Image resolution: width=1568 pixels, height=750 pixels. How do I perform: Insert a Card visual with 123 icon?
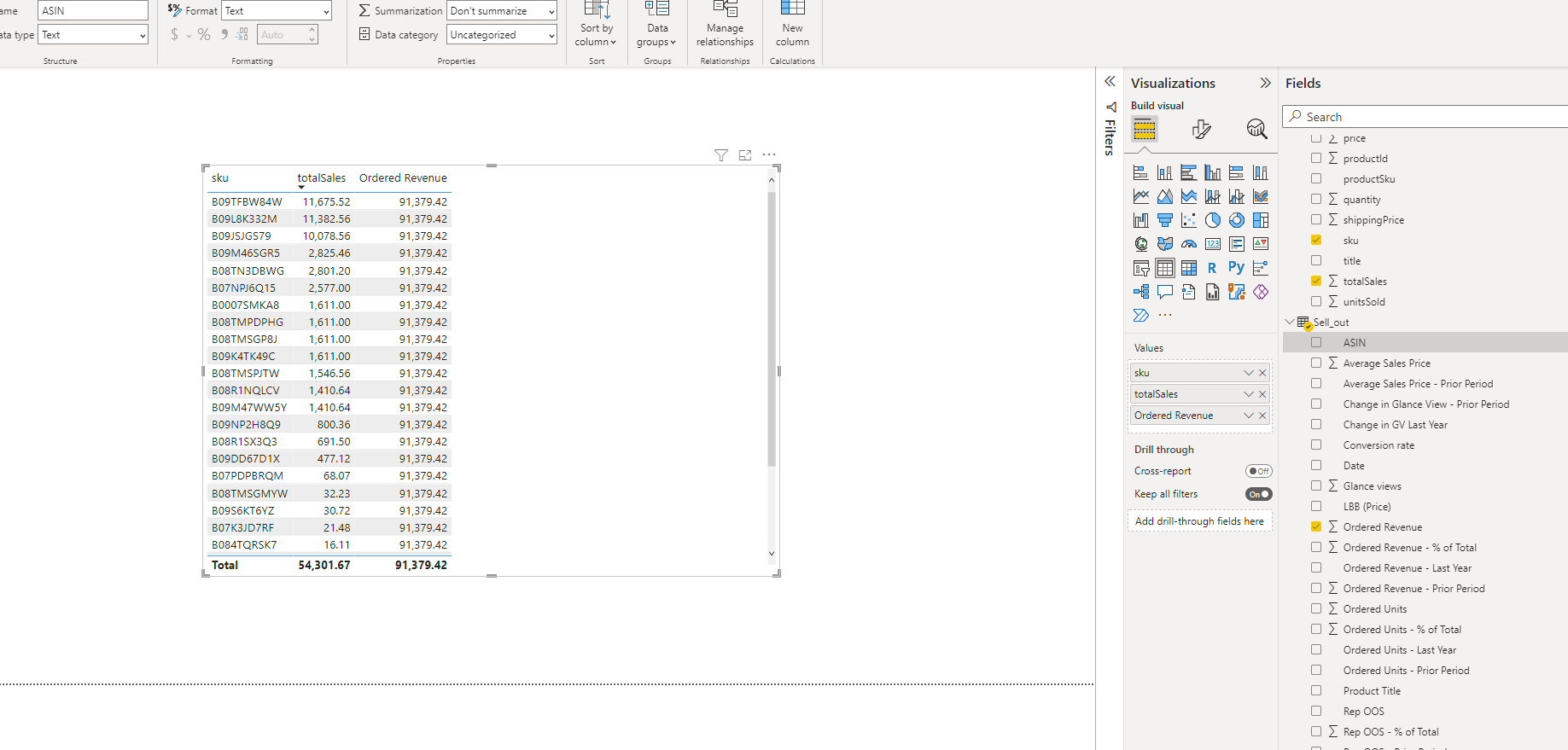[x=1212, y=244]
